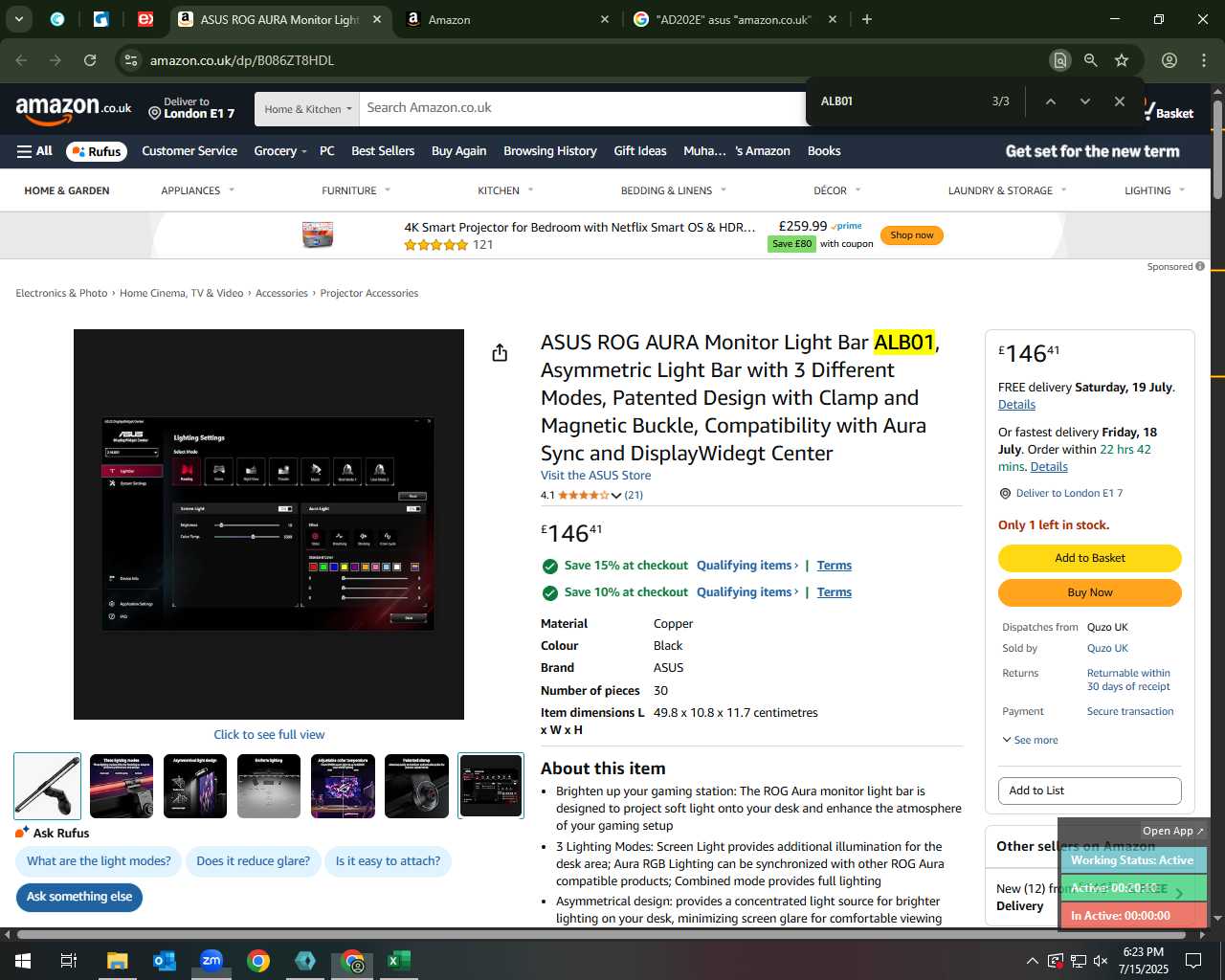Open Gift Ideas nav item
The width and height of the screenshot is (1225, 980).
(x=640, y=151)
